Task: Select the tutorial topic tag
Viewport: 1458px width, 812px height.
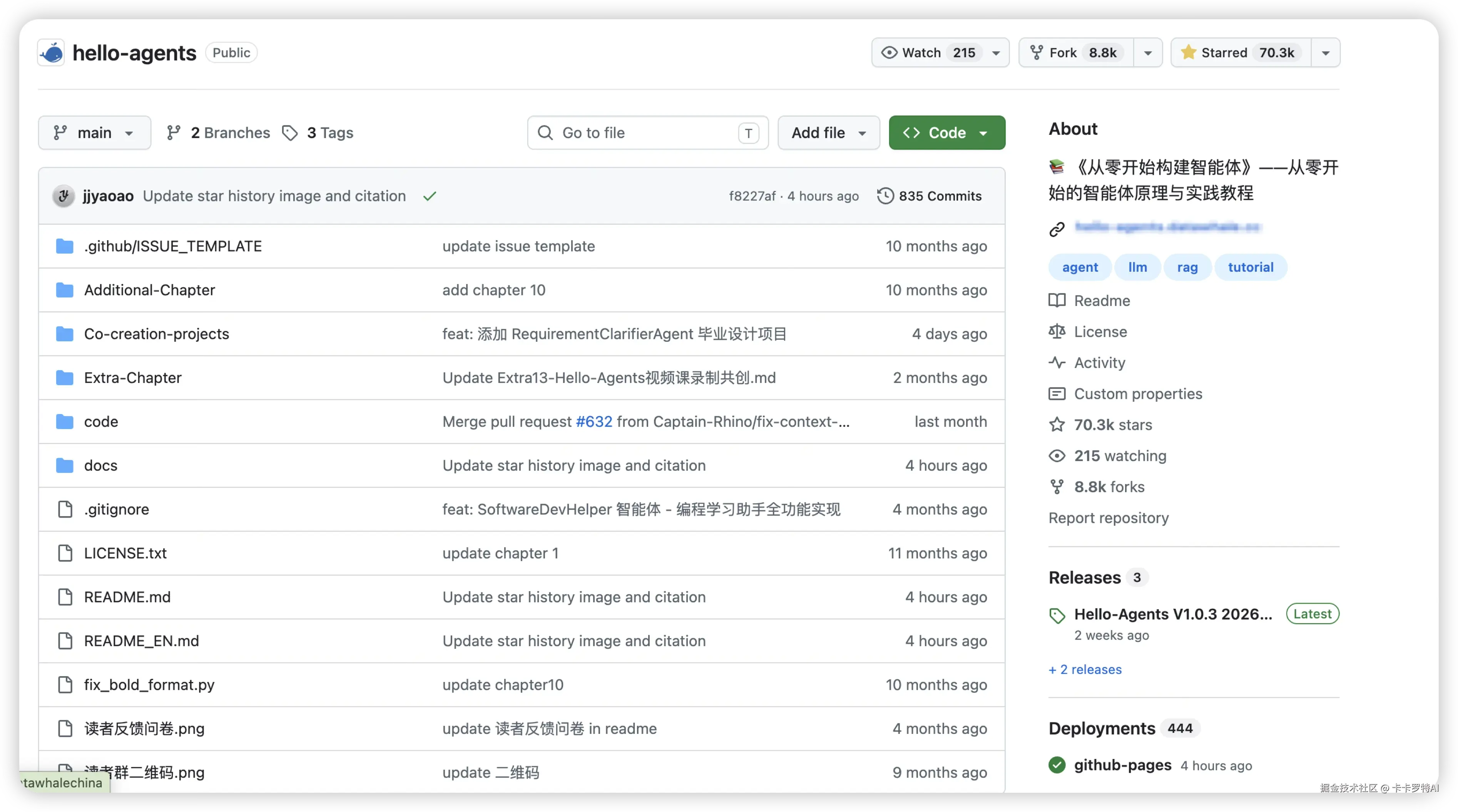Action: click(1251, 267)
